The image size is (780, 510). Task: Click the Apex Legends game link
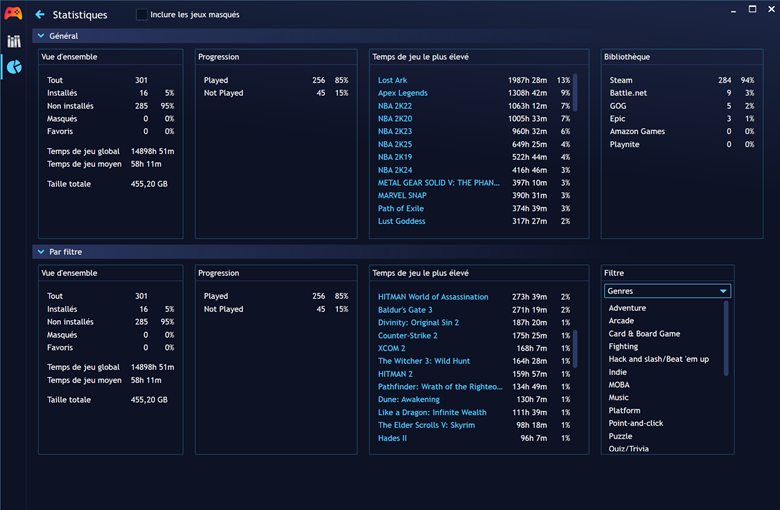[x=402, y=93]
